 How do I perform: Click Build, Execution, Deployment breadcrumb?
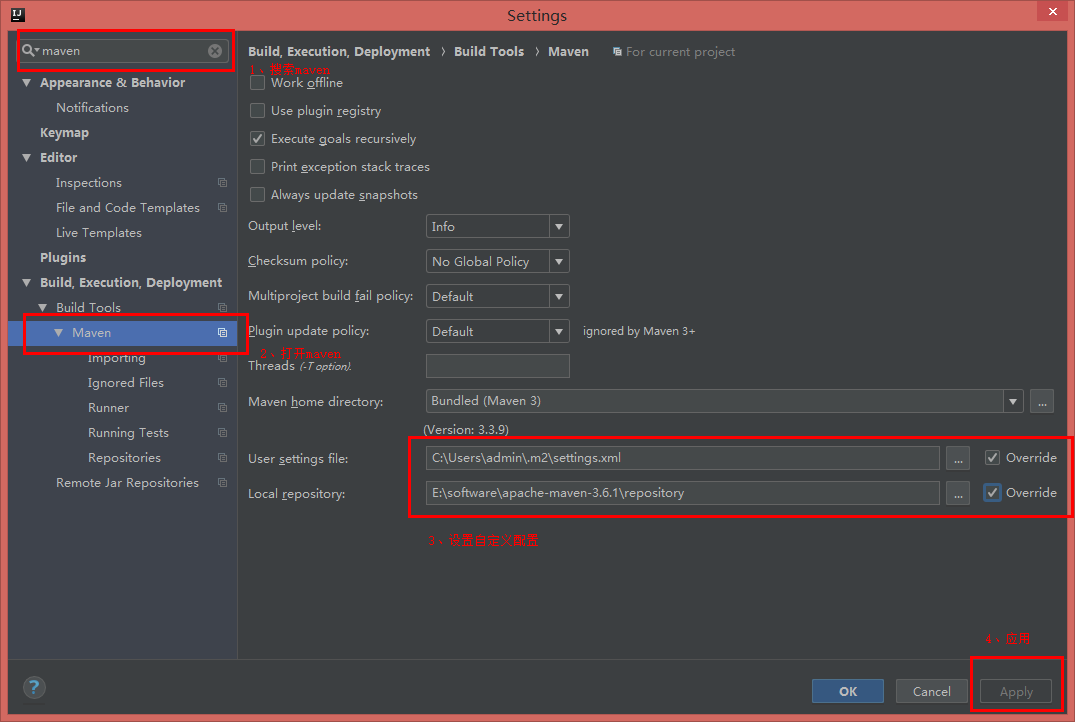coord(339,51)
